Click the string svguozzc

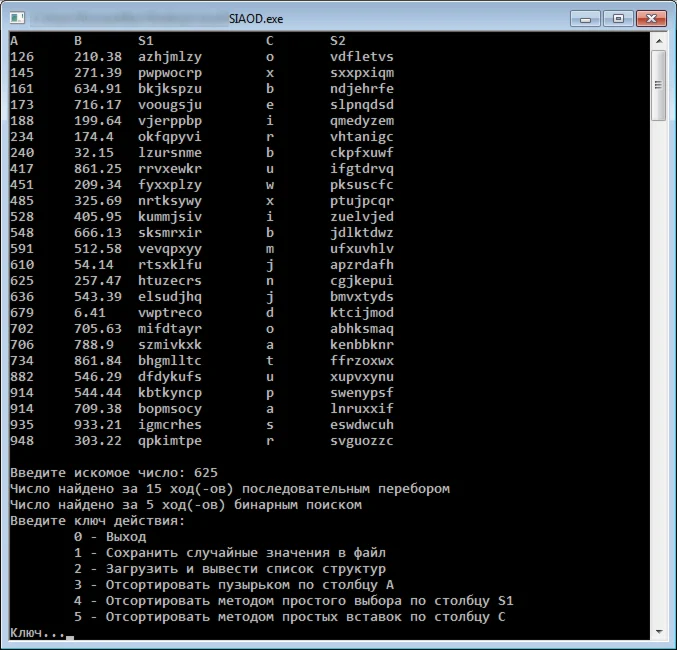pos(362,441)
